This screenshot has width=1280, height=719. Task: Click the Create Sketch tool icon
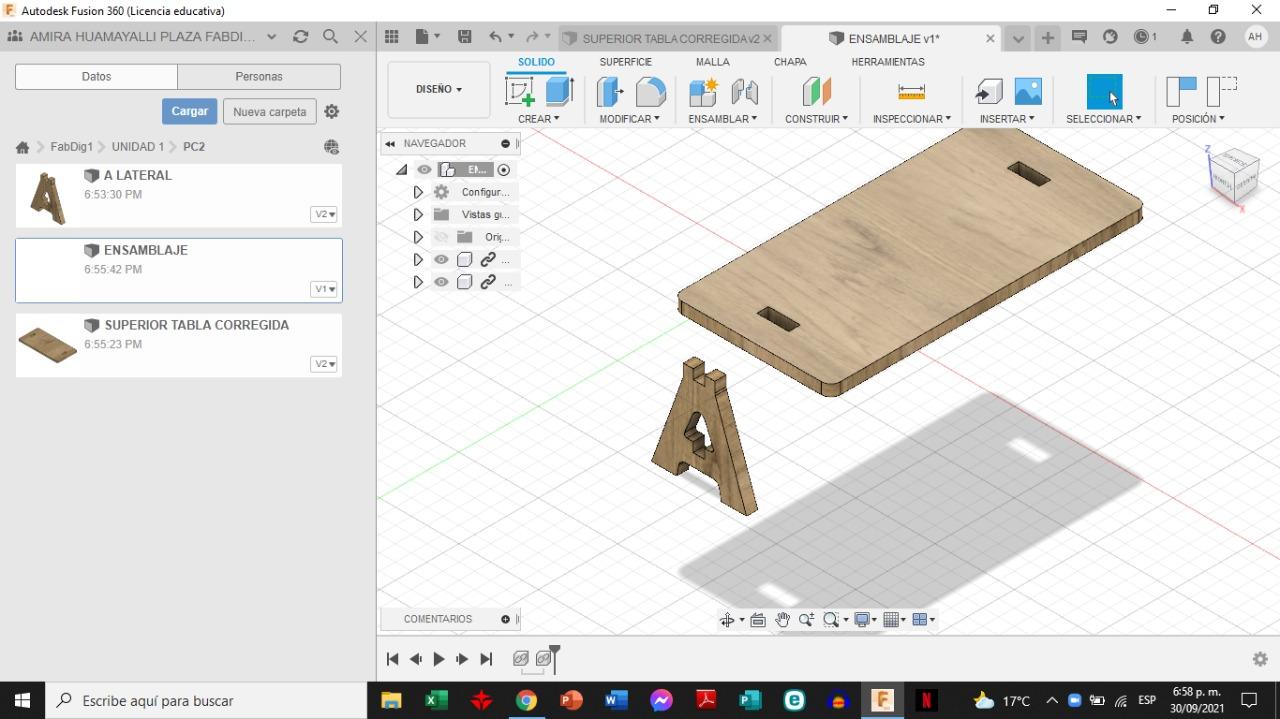pyautogui.click(x=520, y=92)
